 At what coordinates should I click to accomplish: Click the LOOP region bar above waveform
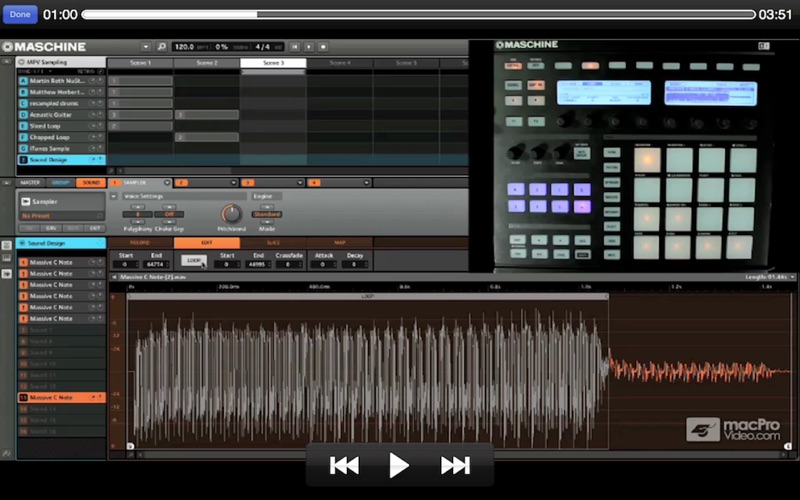368,296
